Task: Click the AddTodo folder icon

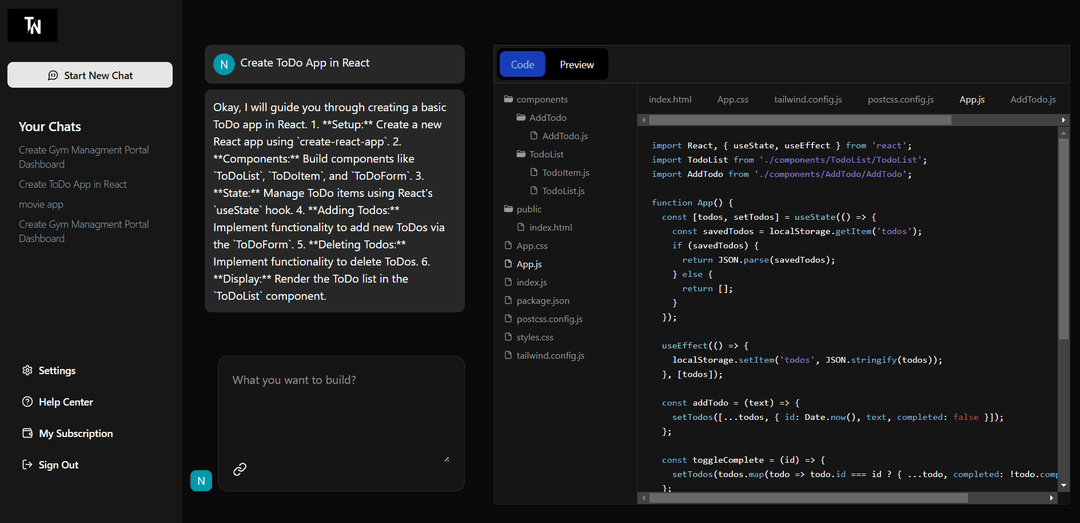Action: tap(521, 118)
